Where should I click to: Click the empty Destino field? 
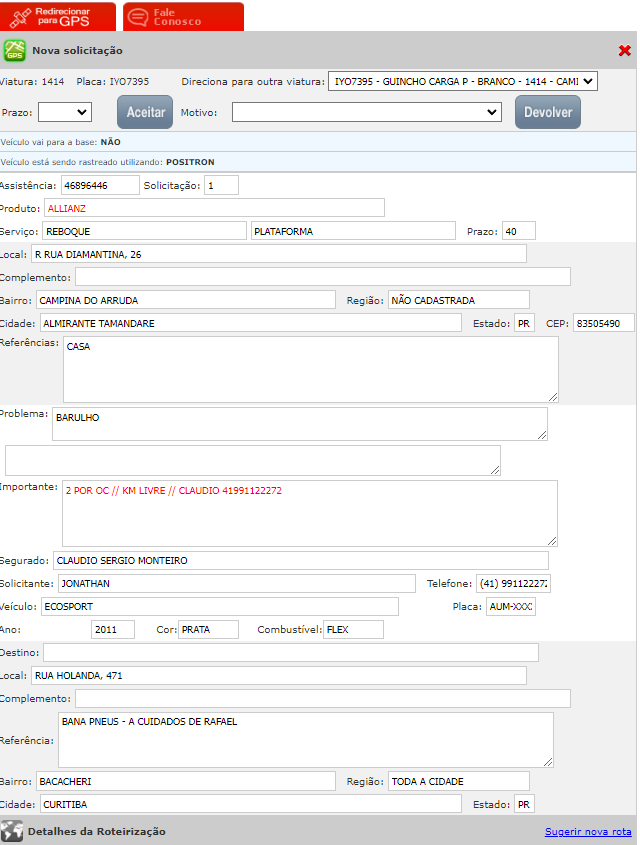(291, 652)
